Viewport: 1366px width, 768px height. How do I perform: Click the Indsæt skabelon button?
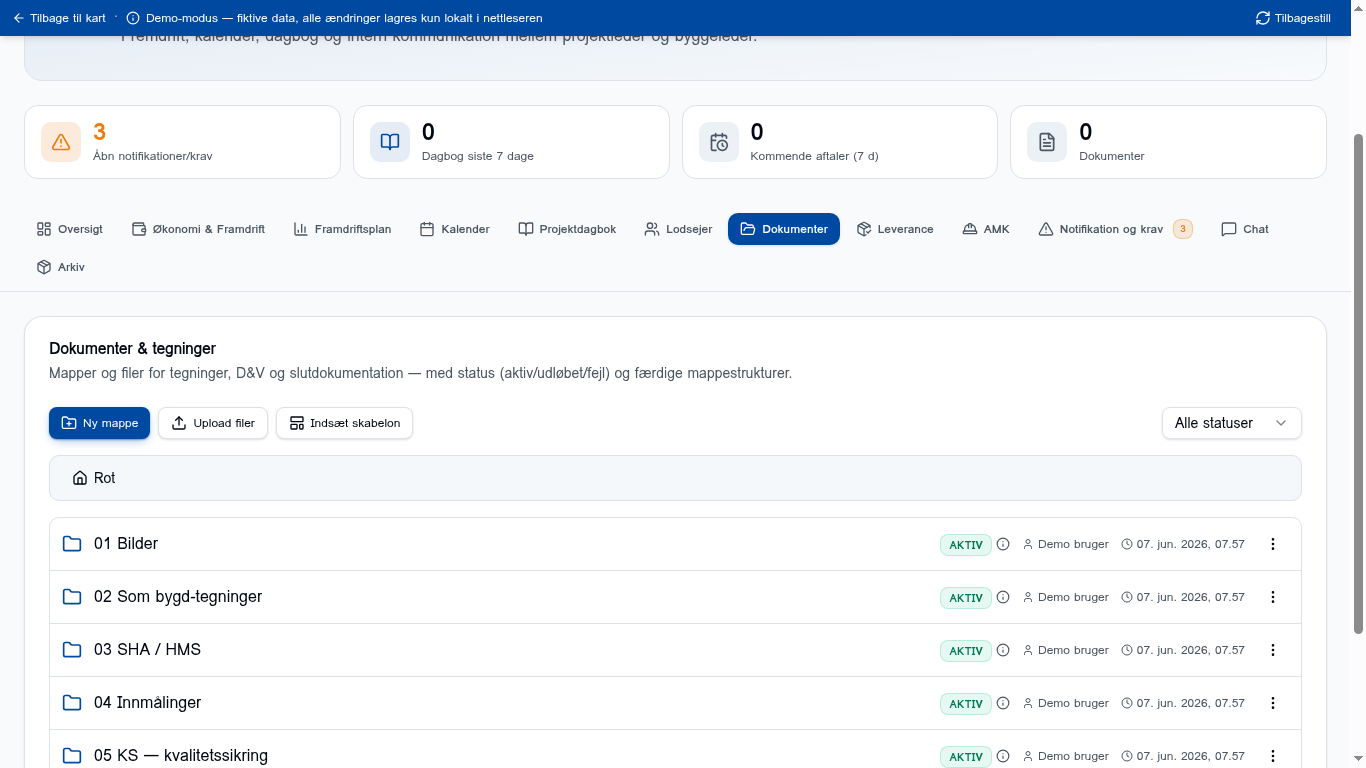(x=344, y=423)
